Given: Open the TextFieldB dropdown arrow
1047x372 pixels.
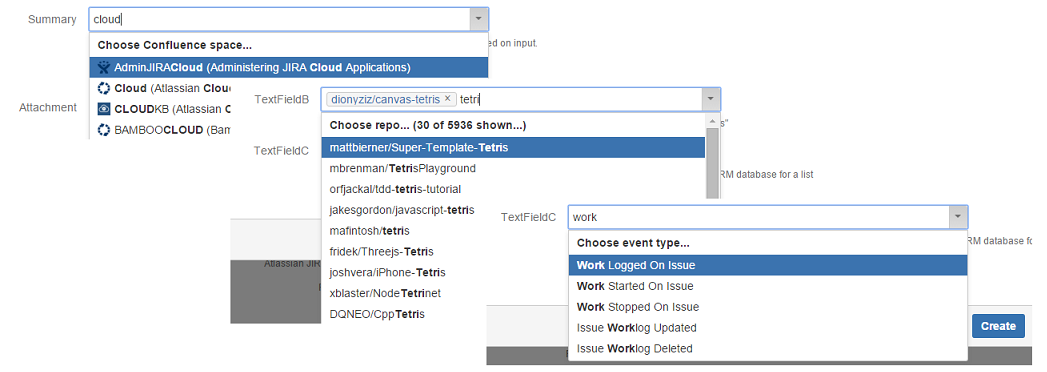Looking at the screenshot, I should [x=710, y=99].
